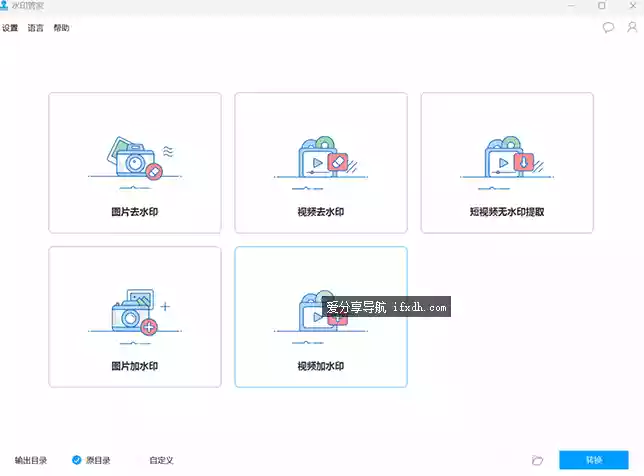Screen dimensions: 644x476
Task: Click the user account profile icon
Action: pyautogui.click(x=632, y=27)
